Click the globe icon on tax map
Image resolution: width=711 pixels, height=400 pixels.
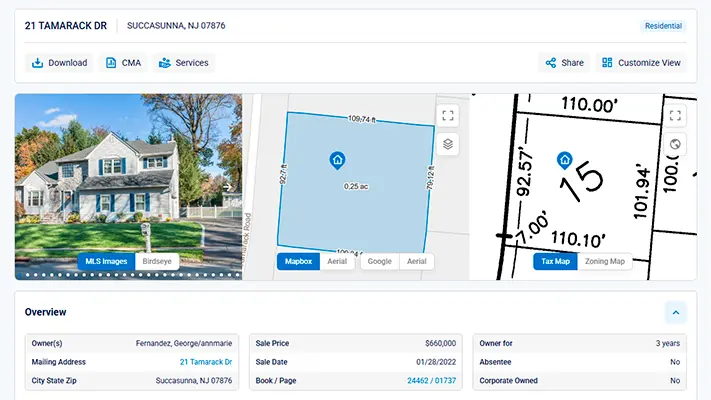(x=675, y=144)
